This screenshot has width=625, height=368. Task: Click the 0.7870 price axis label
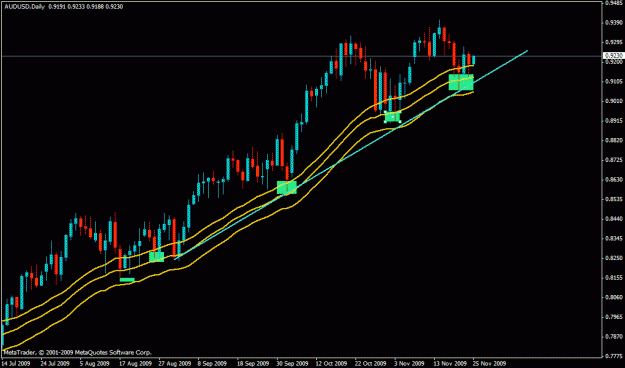613,337
